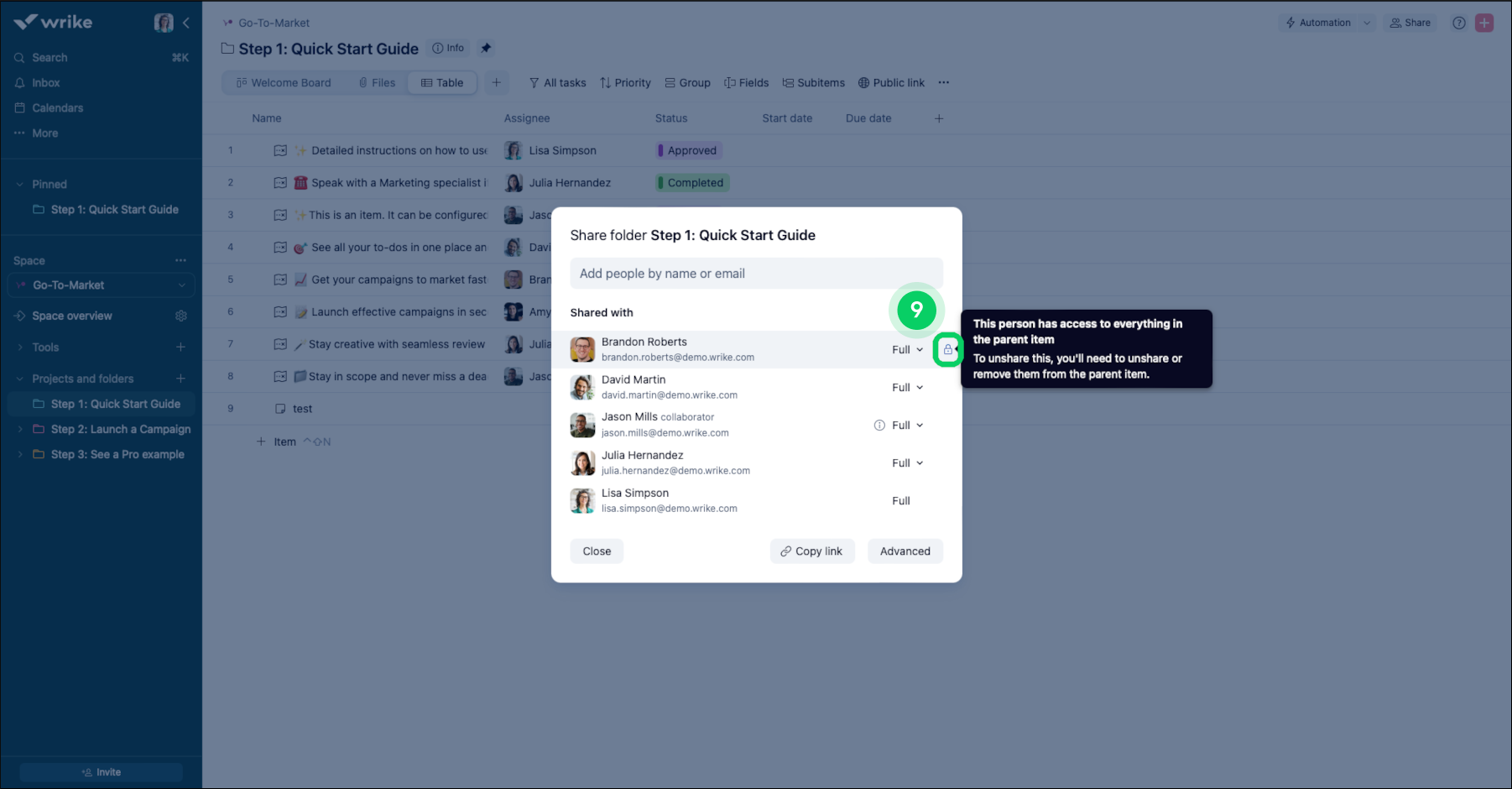This screenshot has width=1512, height=789.
Task: Expand the Go-To-Market space selector
Action: click(x=181, y=285)
